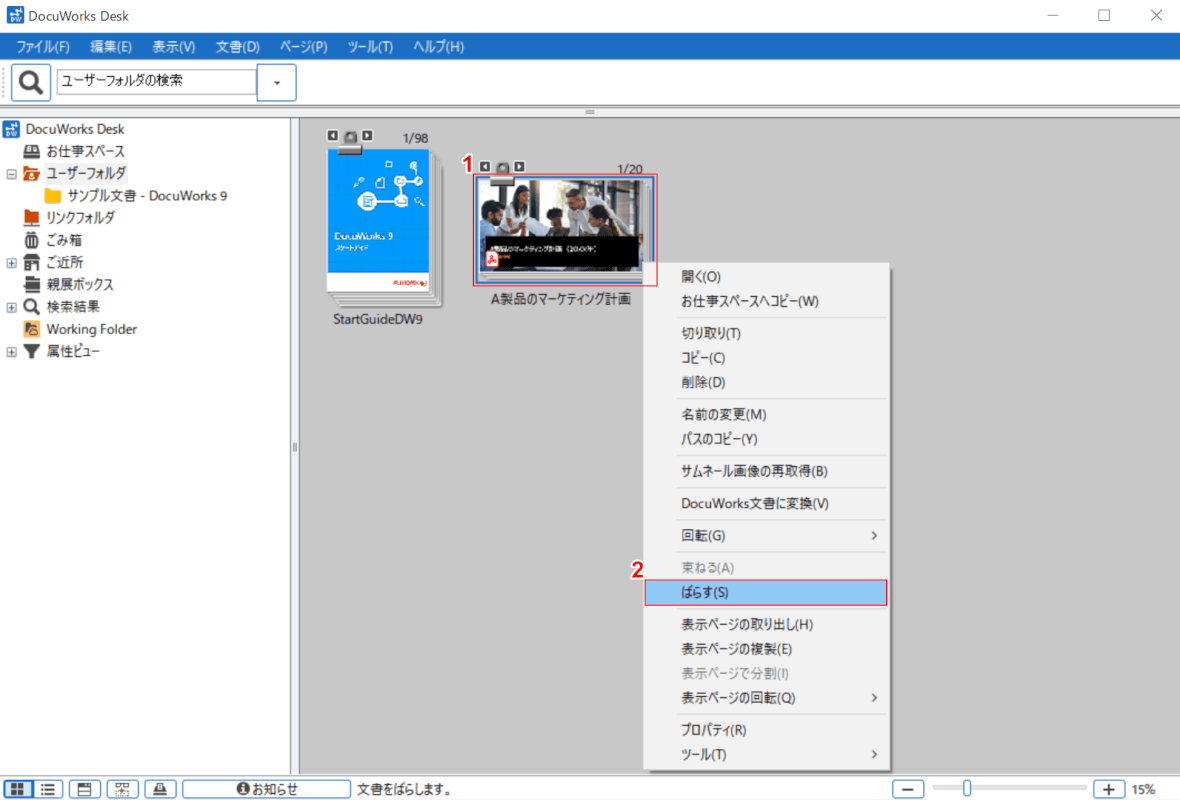Click the thumbnail zoom slider handle

point(967,789)
